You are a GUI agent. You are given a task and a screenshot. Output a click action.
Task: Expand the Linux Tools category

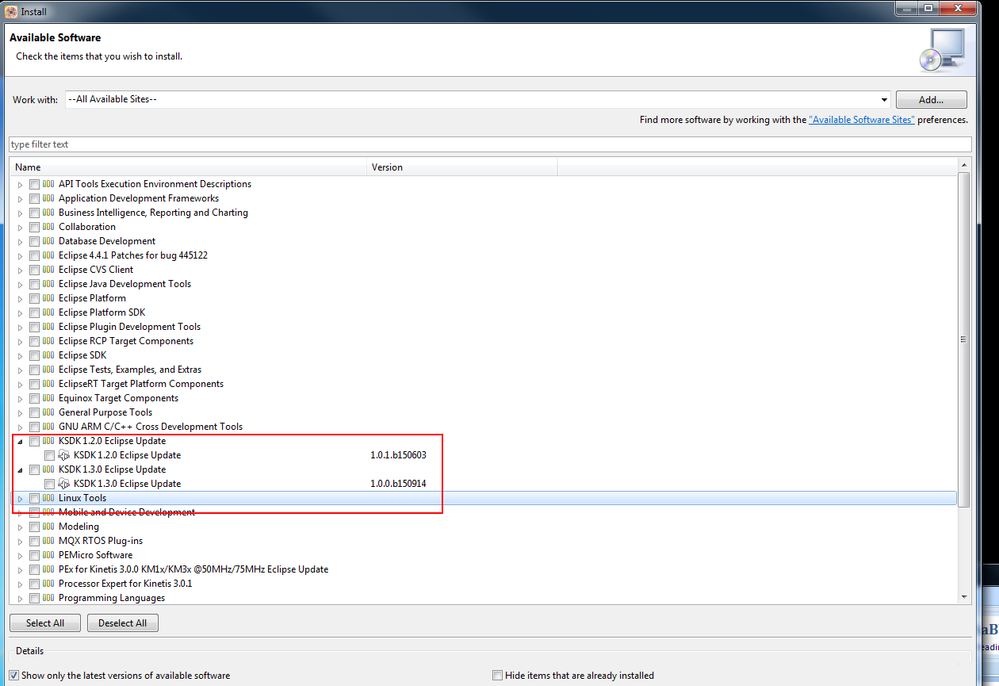(x=20, y=498)
